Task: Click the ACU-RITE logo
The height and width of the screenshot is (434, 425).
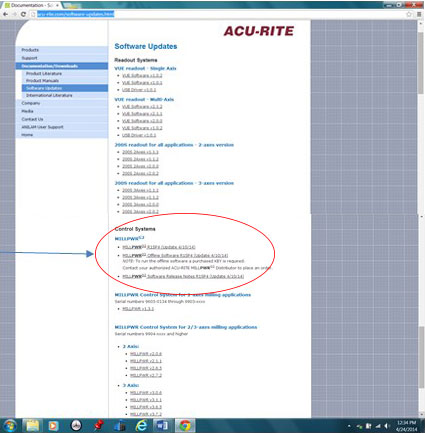Action: pos(259,31)
